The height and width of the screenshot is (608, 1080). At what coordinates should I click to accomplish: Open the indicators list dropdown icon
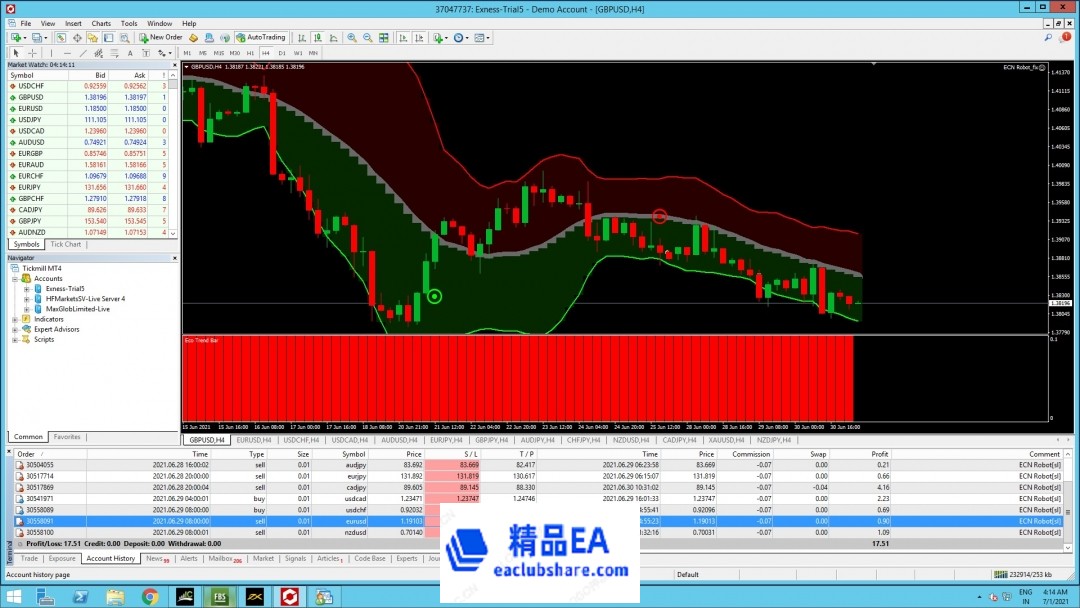point(440,38)
